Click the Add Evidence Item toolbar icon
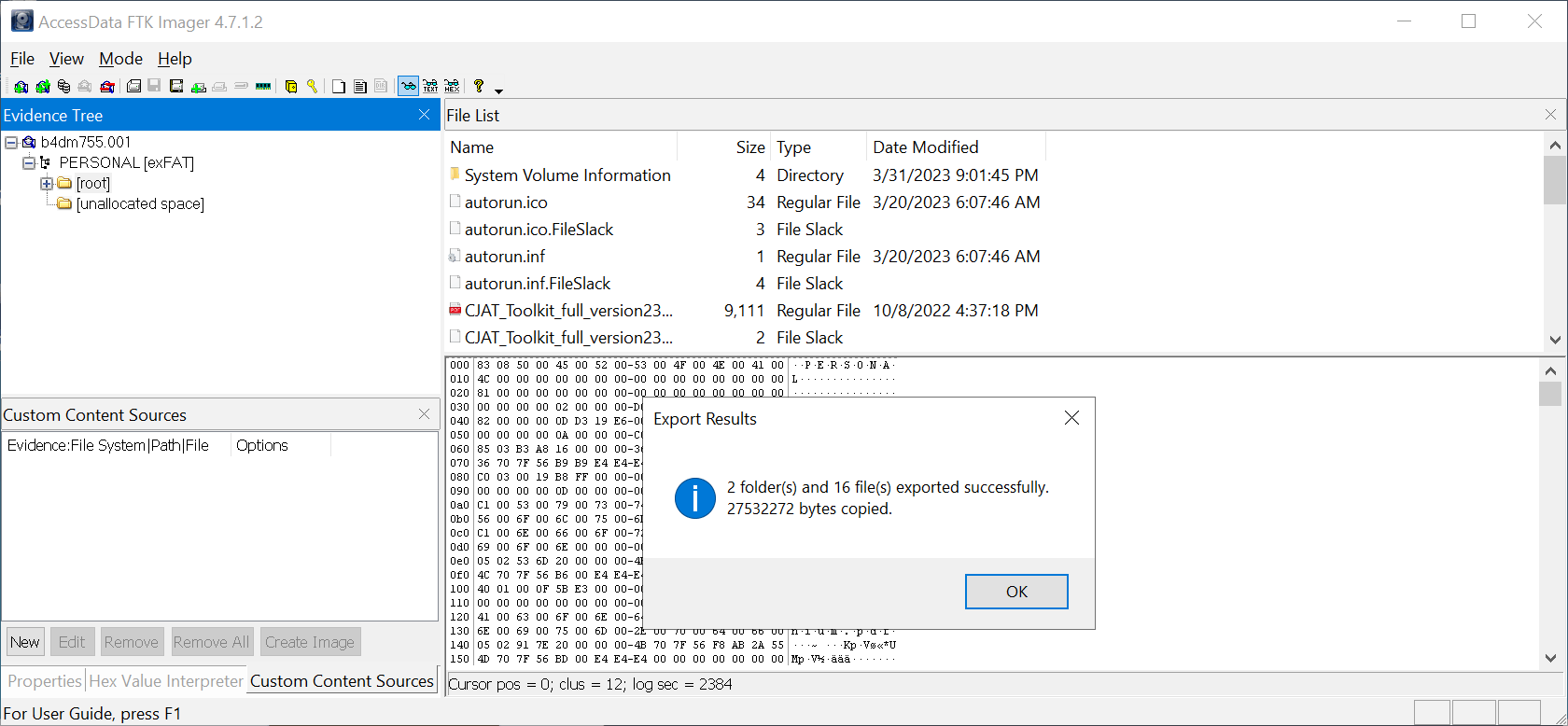Viewport: 1568px width, 726px height. point(21,87)
